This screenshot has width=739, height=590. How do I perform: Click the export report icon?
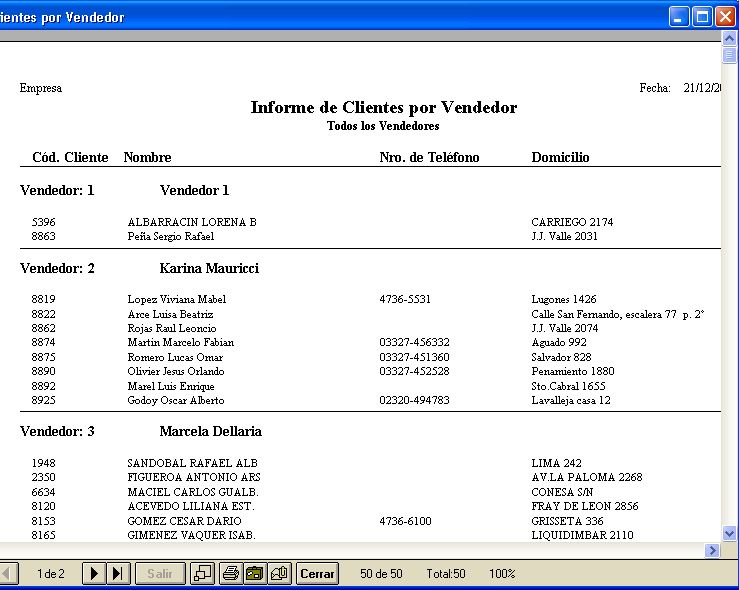point(255,574)
